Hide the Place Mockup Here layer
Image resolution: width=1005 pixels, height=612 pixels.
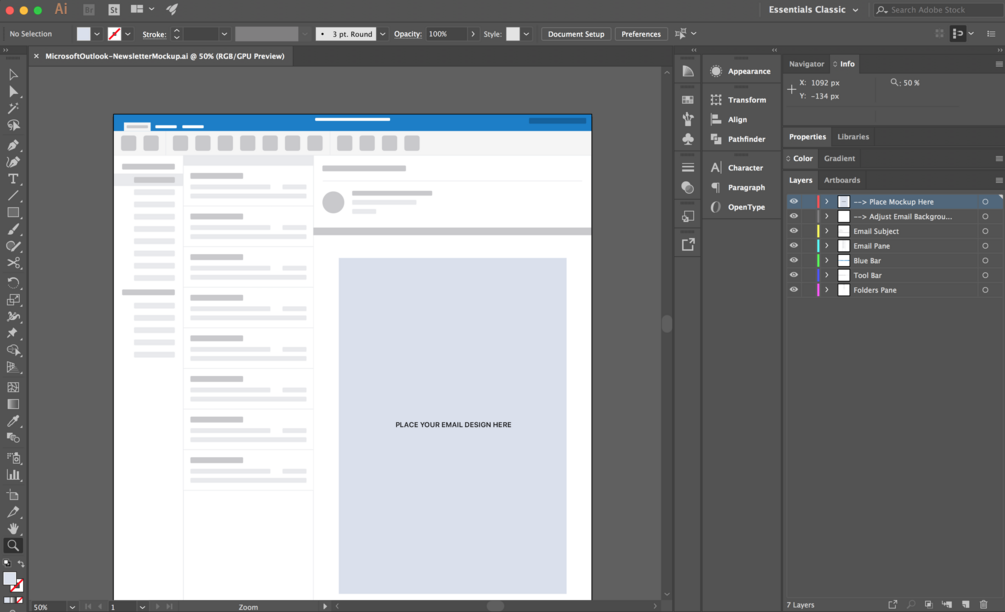pos(793,201)
